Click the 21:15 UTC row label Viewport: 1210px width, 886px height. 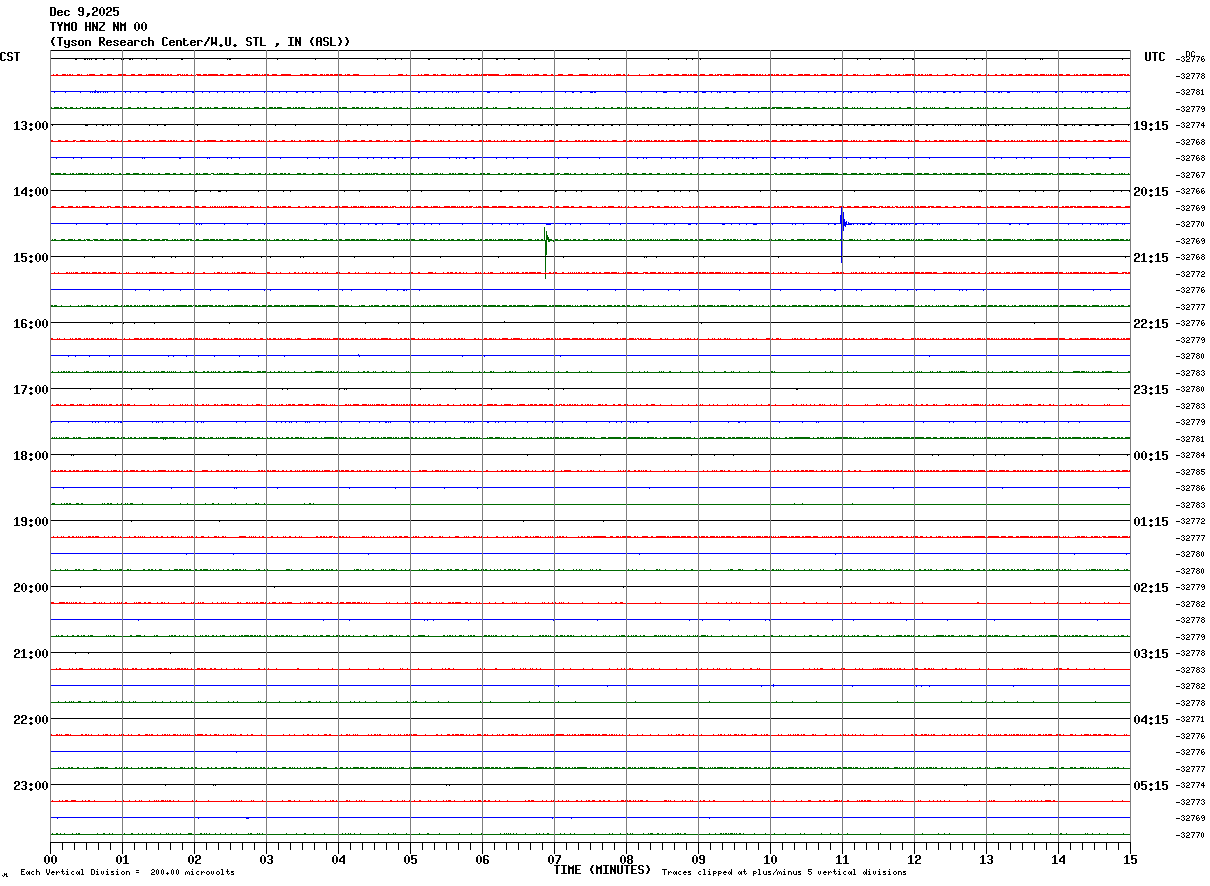[1151, 257]
